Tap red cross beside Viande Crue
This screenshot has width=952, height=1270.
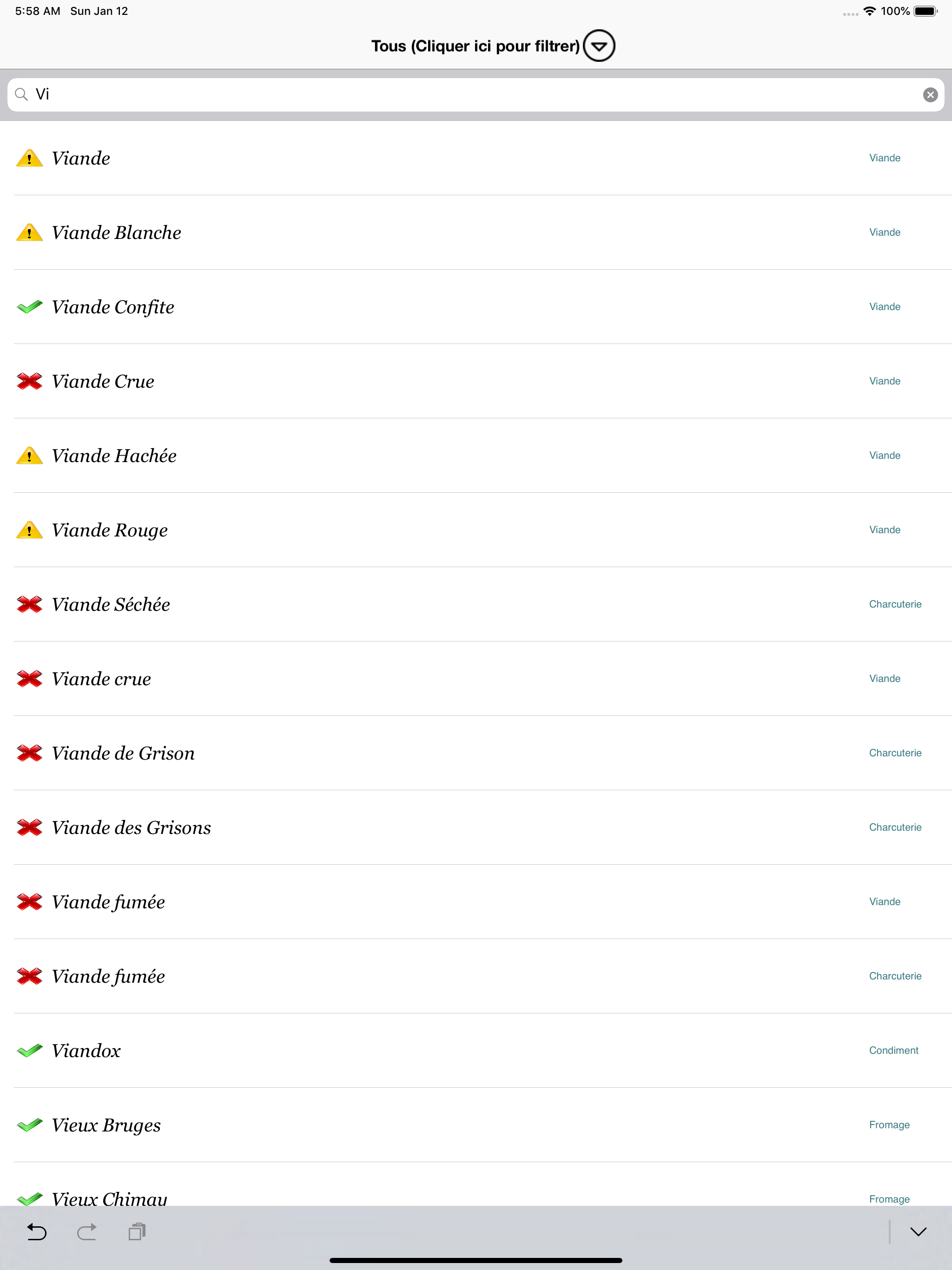point(29,381)
